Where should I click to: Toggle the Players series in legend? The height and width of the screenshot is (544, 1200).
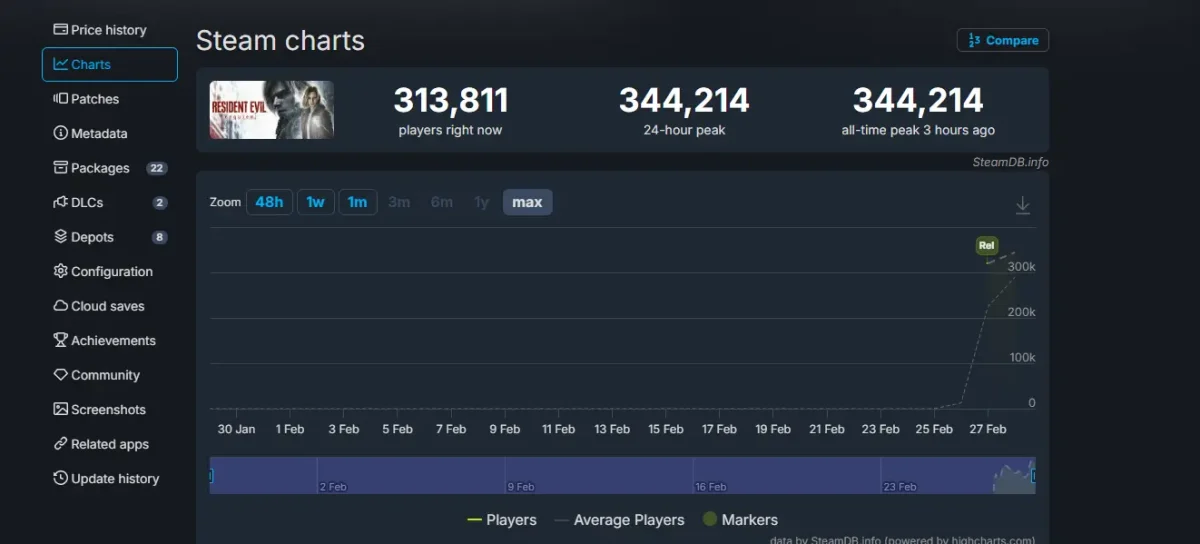pyautogui.click(x=502, y=520)
